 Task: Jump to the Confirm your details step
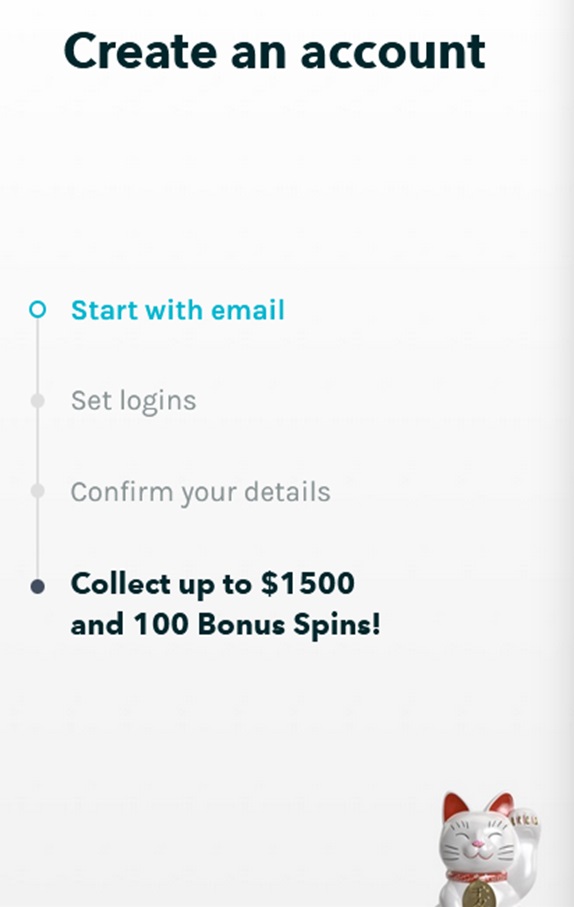pyautogui.click(x=200, y=492)
